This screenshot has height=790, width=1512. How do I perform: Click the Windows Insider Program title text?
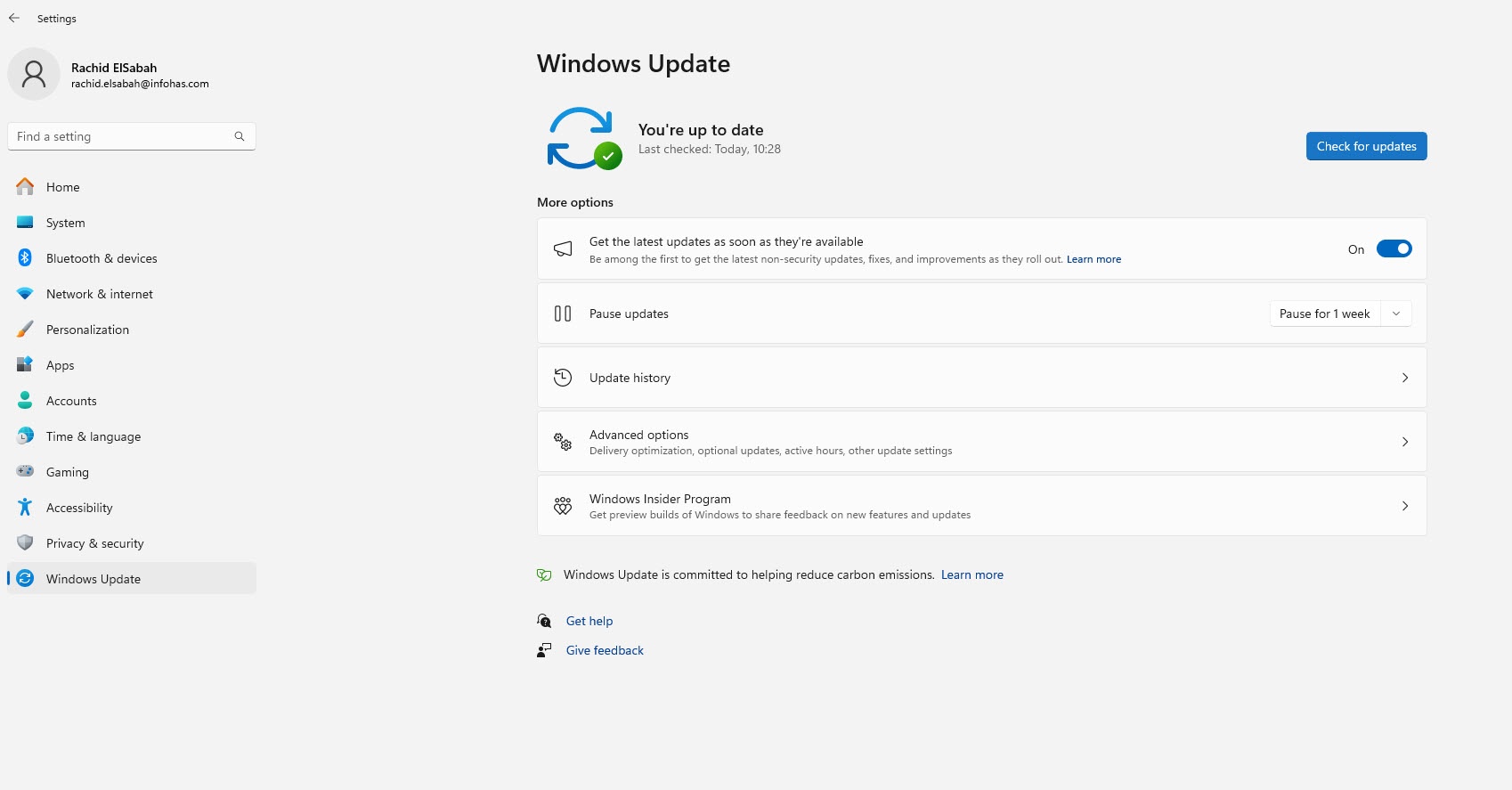660,499
